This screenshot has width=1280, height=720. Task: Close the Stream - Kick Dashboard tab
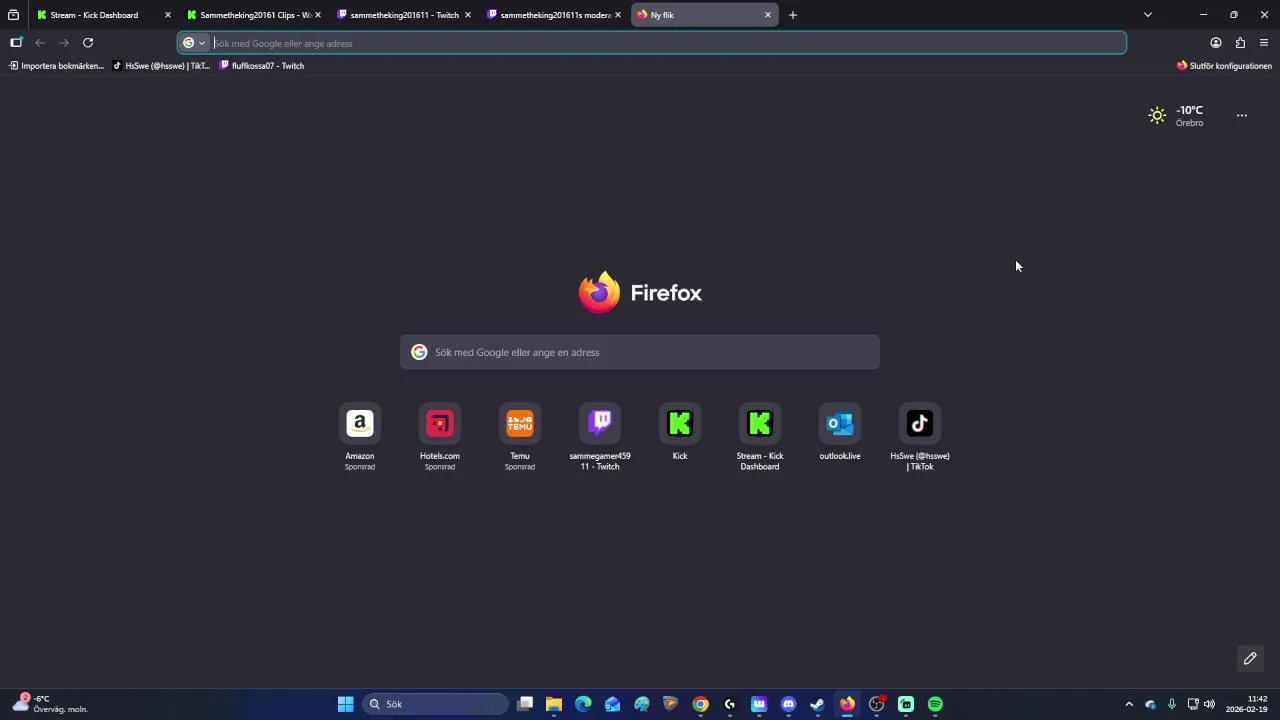tap(167, 15)
